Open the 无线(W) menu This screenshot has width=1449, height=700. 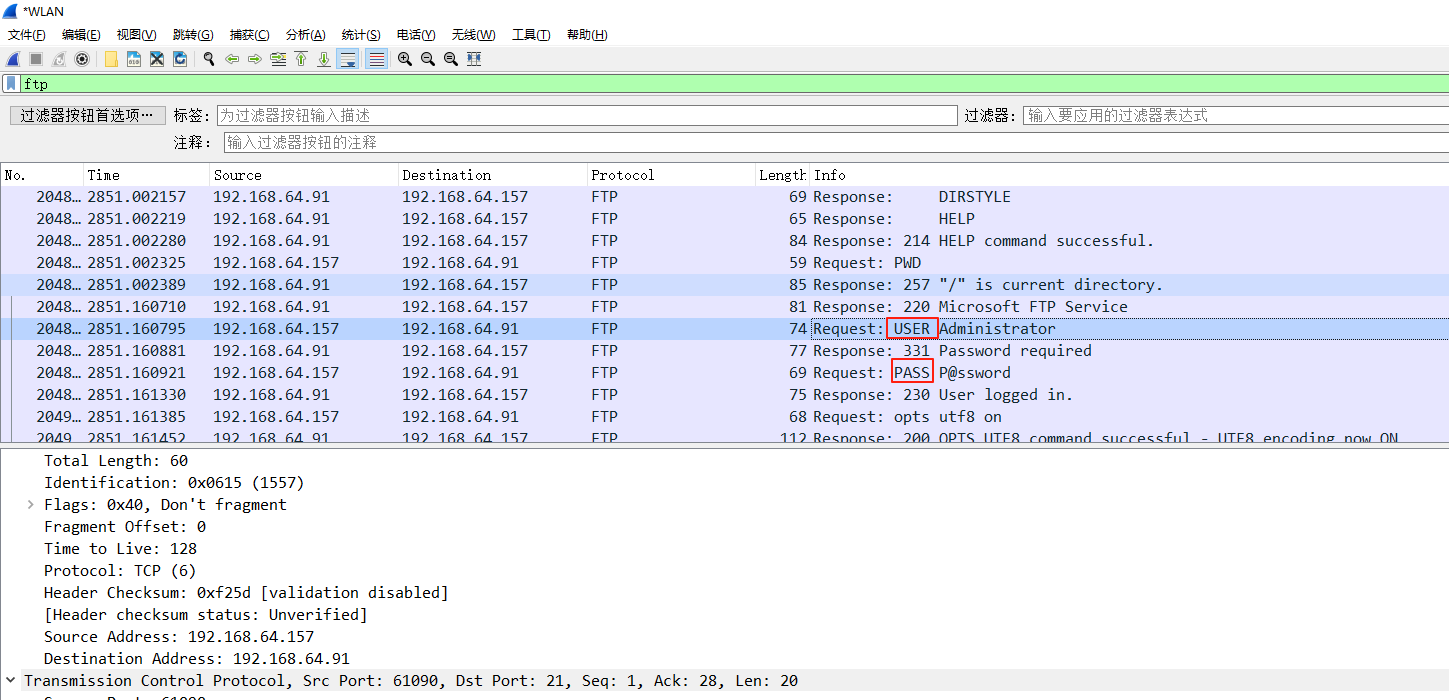coord(473,35)
